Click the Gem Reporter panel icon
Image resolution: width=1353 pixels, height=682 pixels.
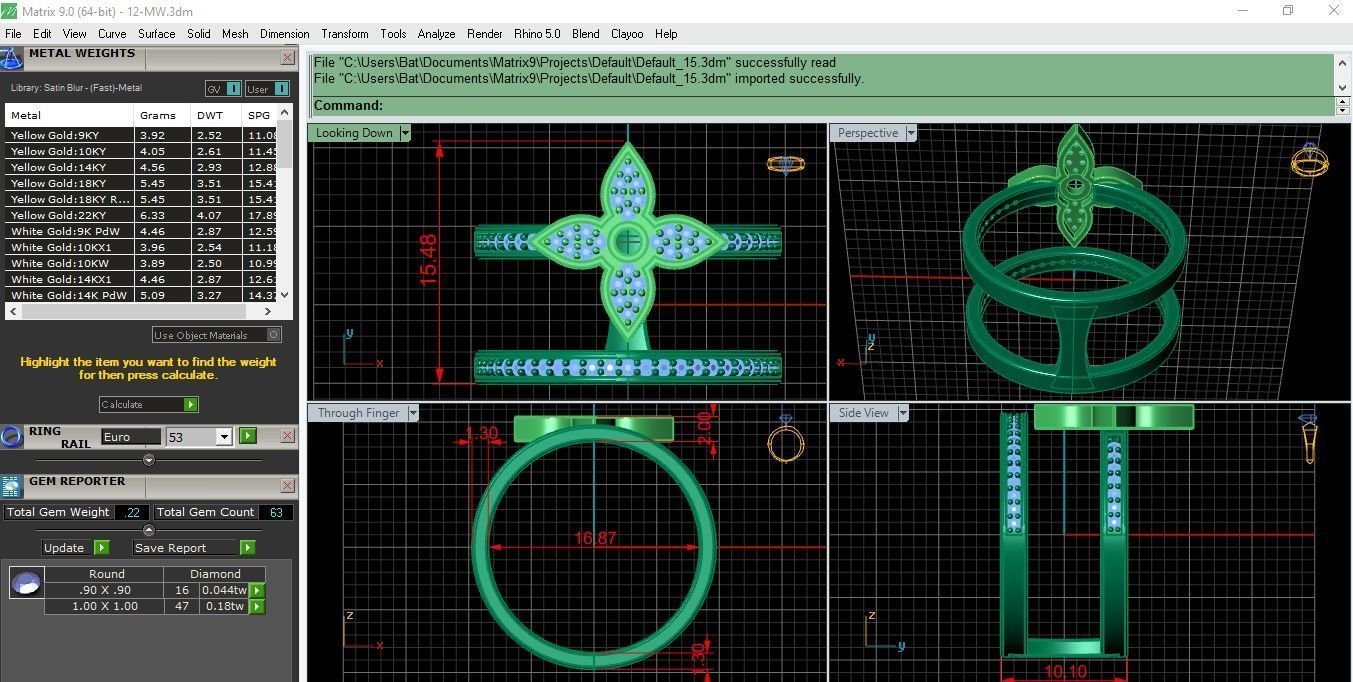11,487
